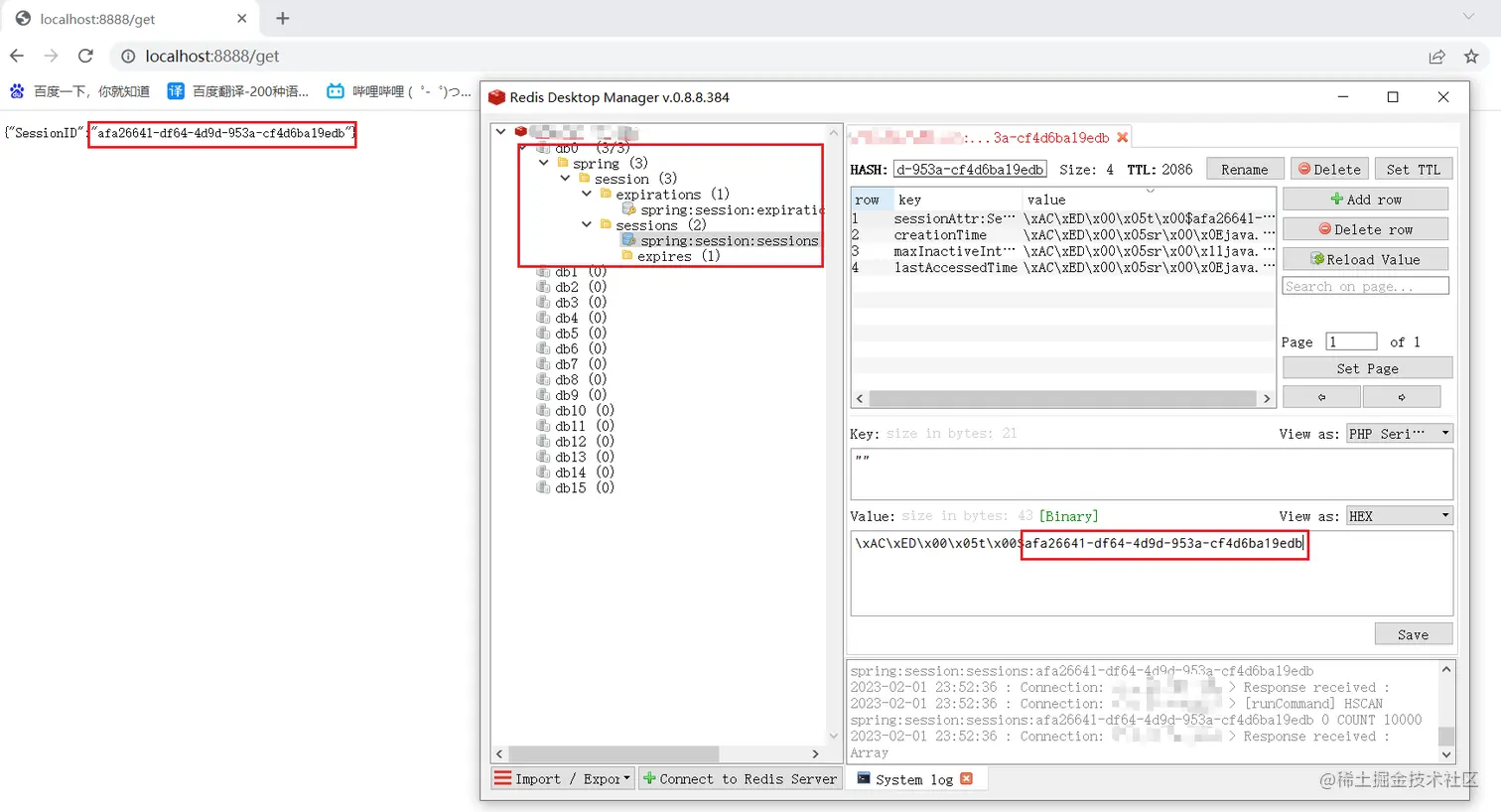This screenshot has width=1501, height=812.
Task: Collapse the Redis server connection node
Action: coord(501,132)
